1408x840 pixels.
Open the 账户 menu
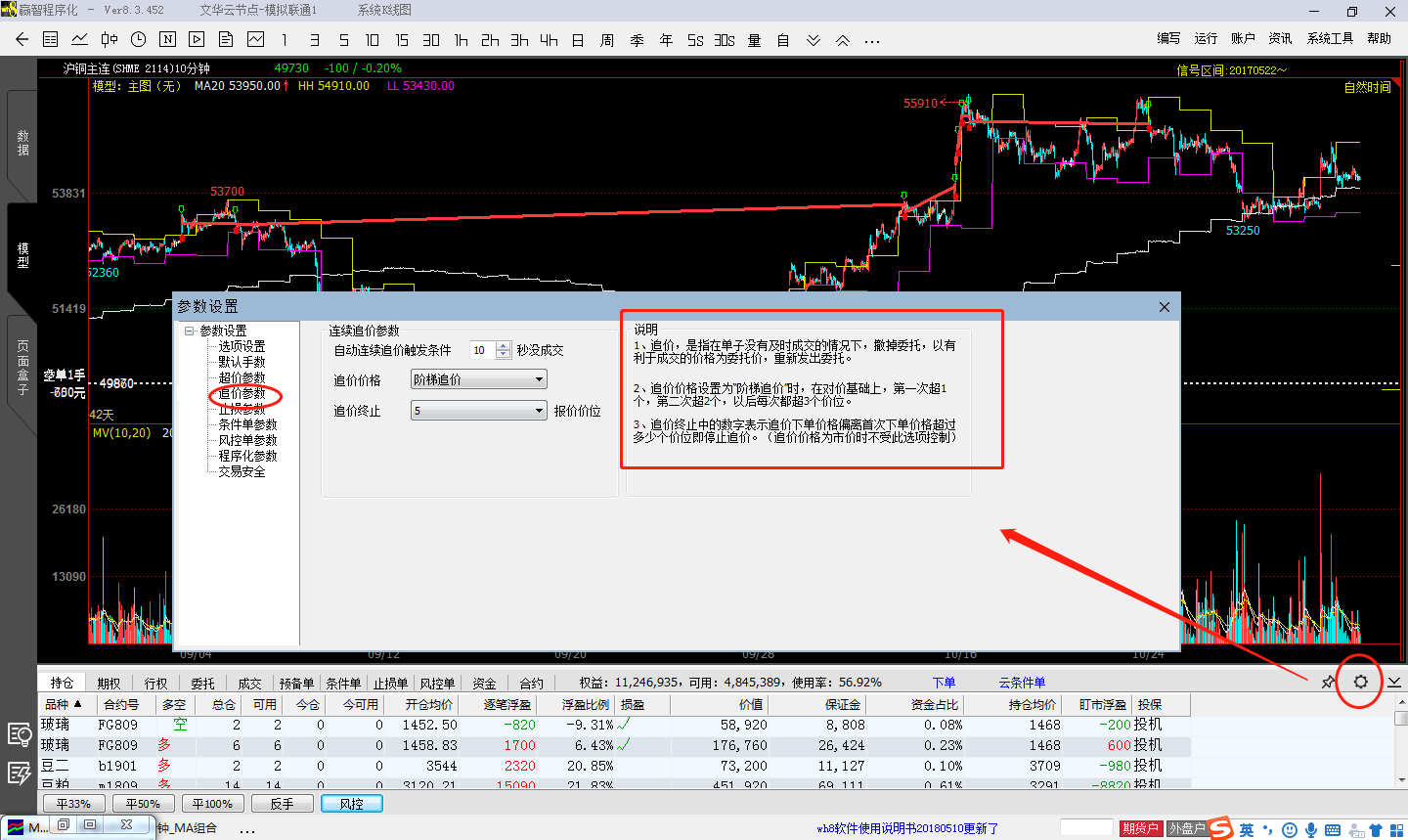1243,38
